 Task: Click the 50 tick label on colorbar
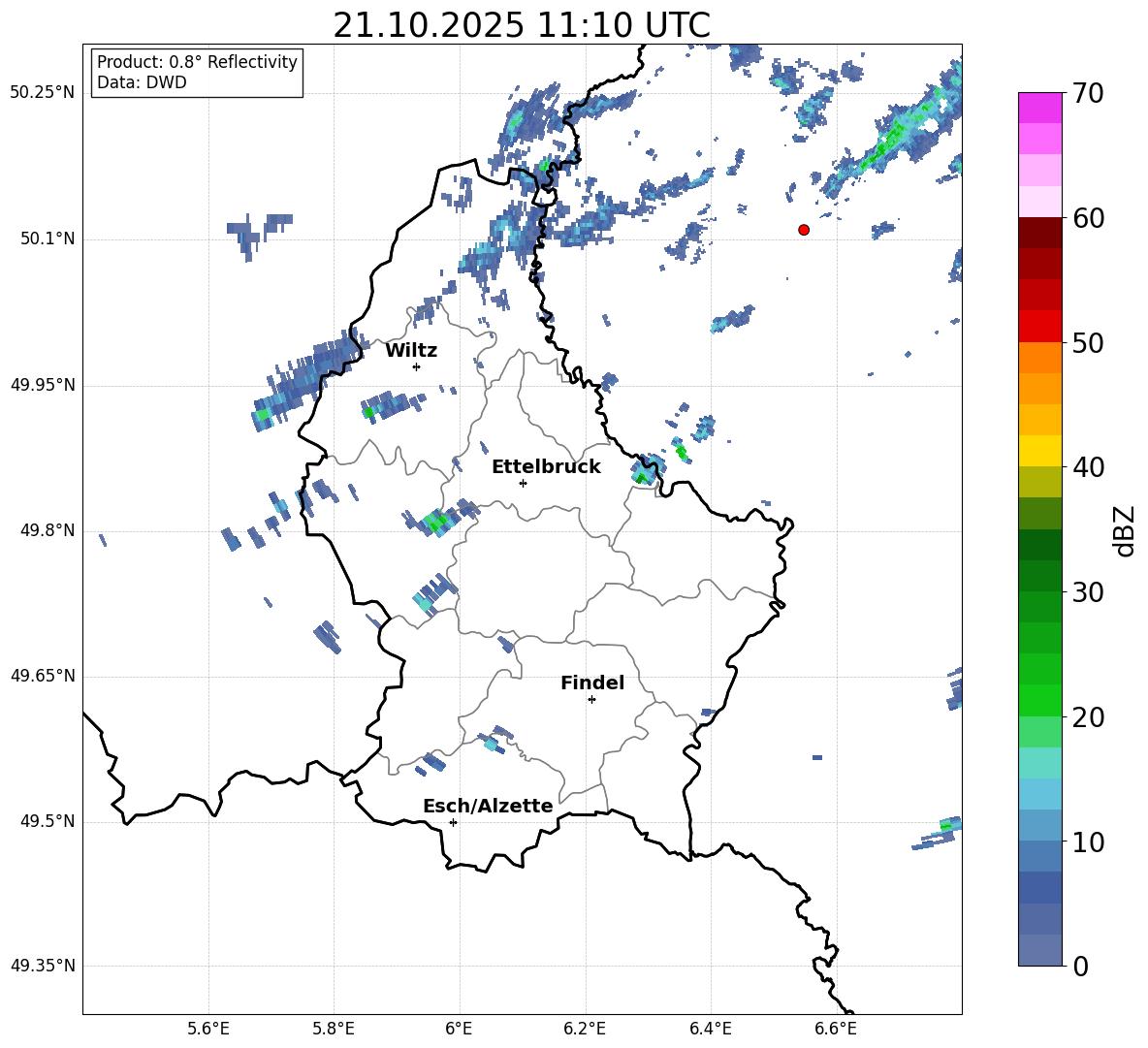[1088, 342]
